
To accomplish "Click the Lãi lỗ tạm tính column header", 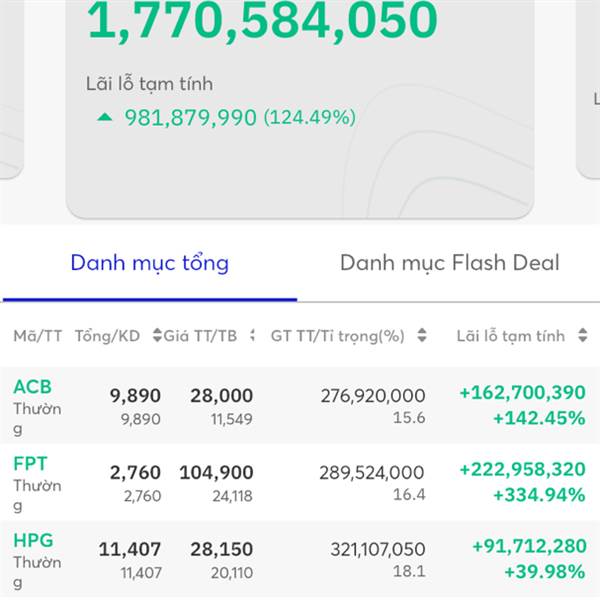I will click(x=510, y=336).
